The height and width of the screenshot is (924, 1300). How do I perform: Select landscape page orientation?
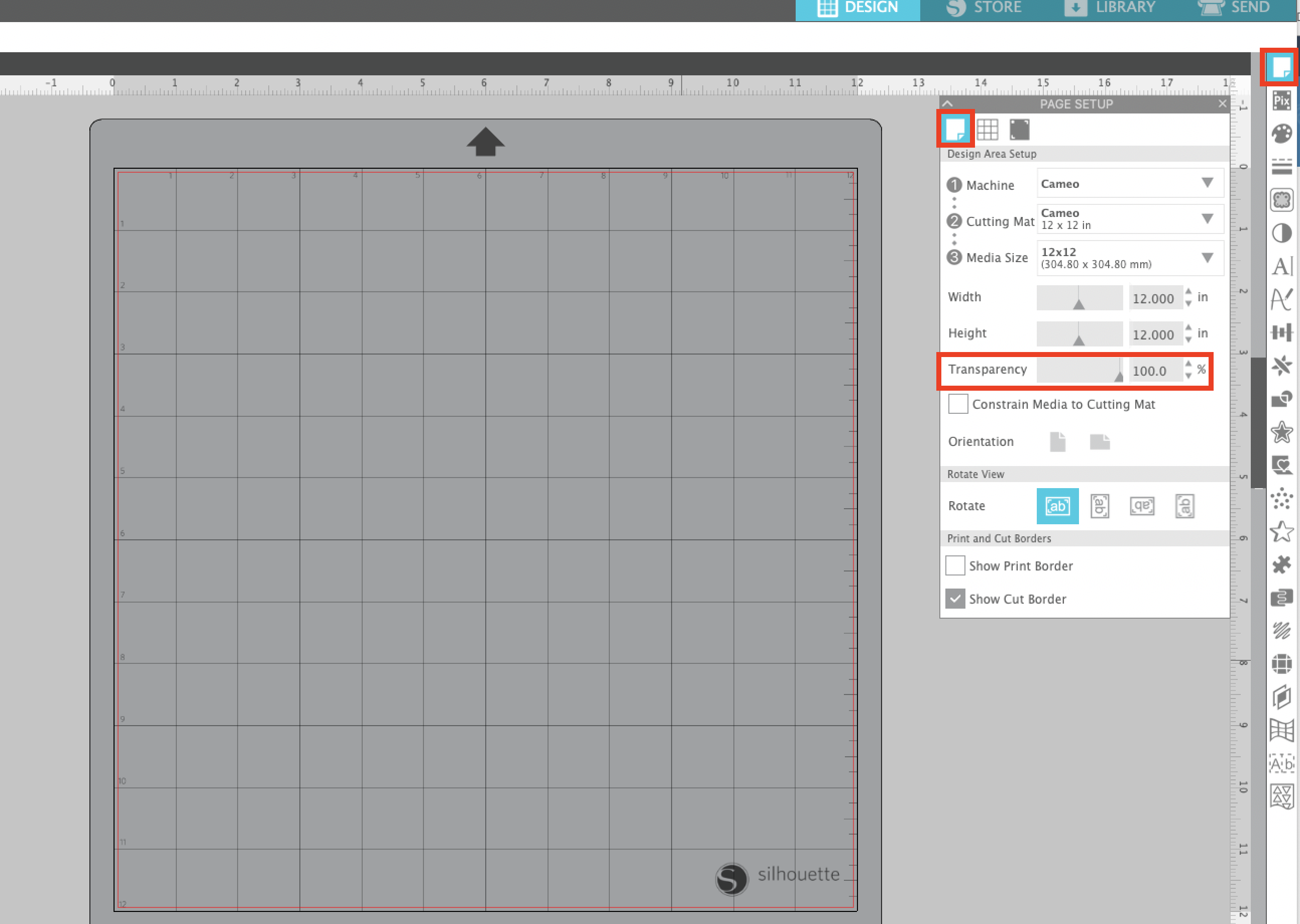pos(1100,441)
